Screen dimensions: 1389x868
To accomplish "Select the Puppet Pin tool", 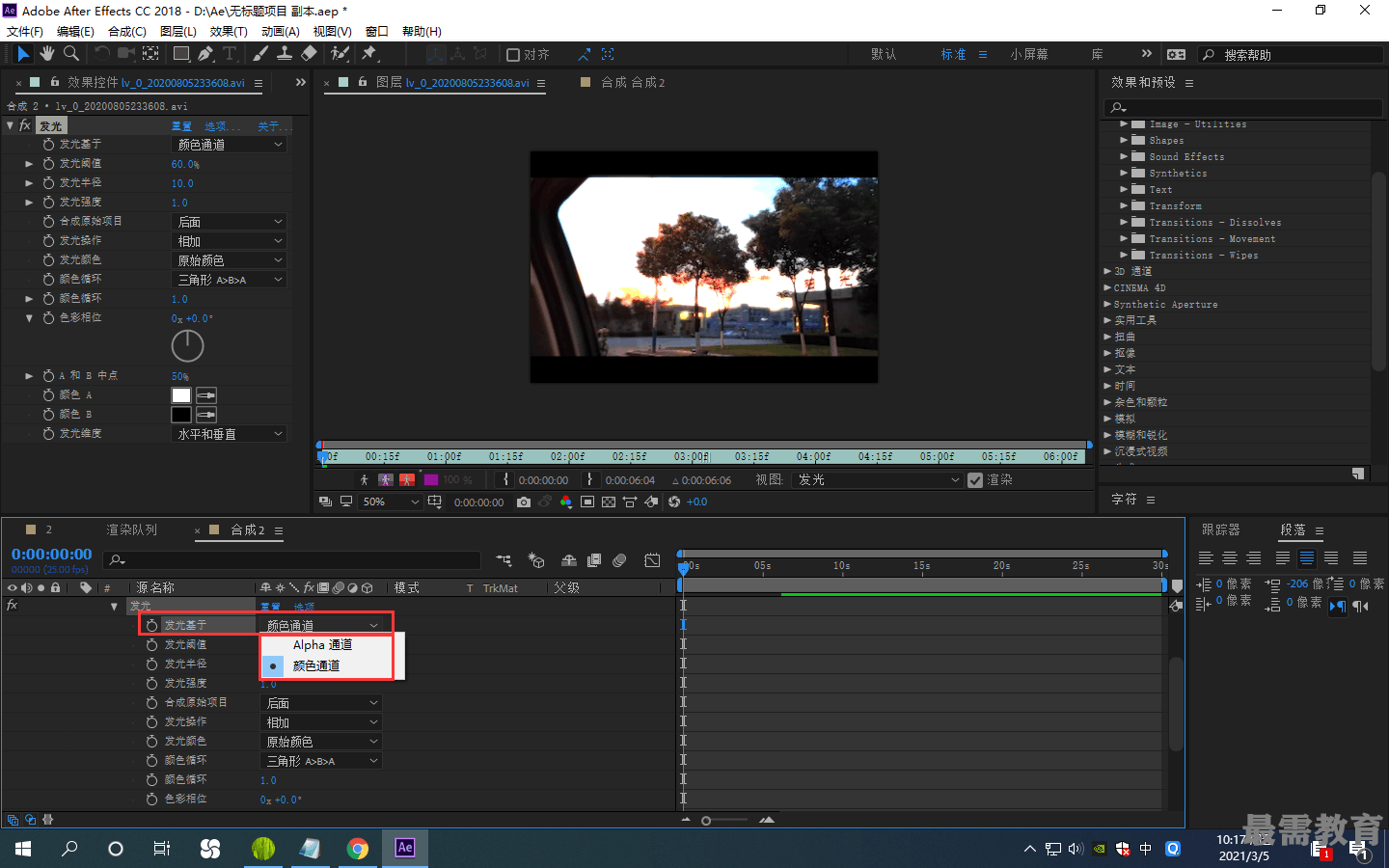I will [369, 54].
